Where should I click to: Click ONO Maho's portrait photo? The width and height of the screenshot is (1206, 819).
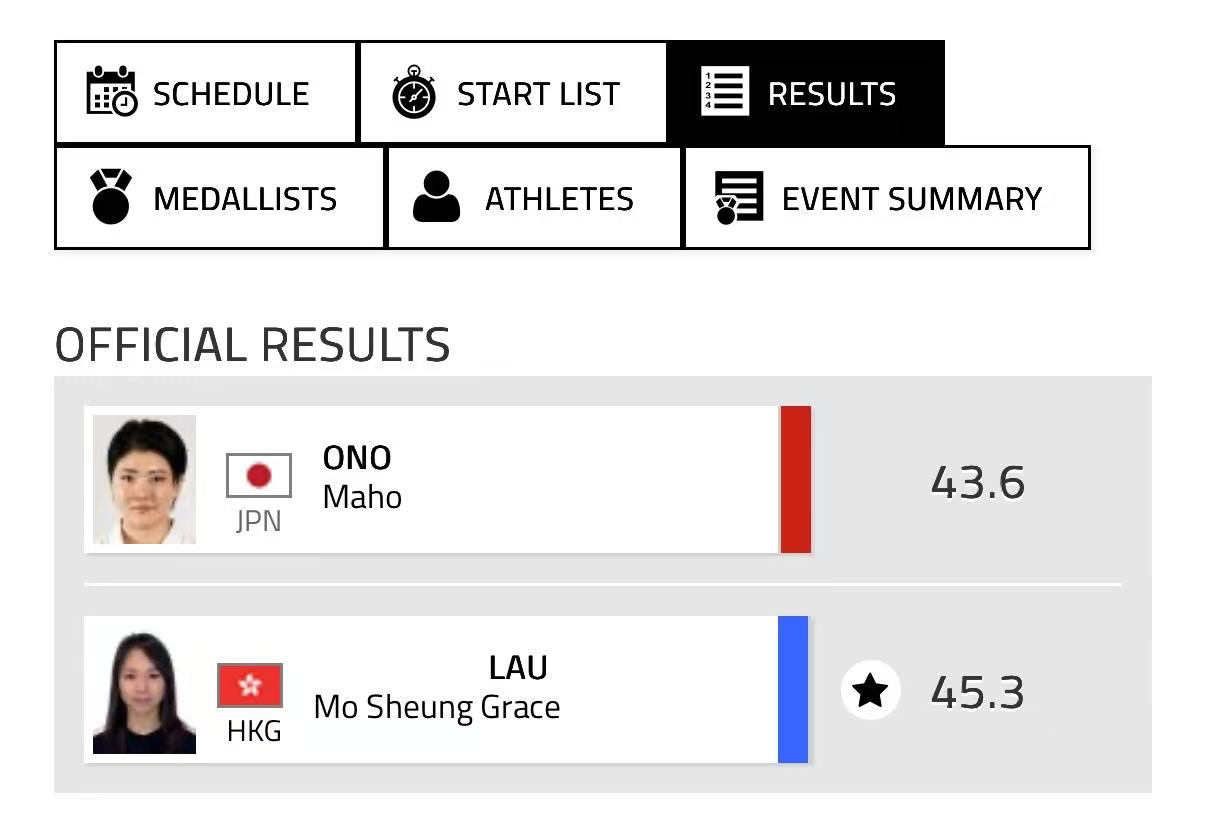coord(144,480)
